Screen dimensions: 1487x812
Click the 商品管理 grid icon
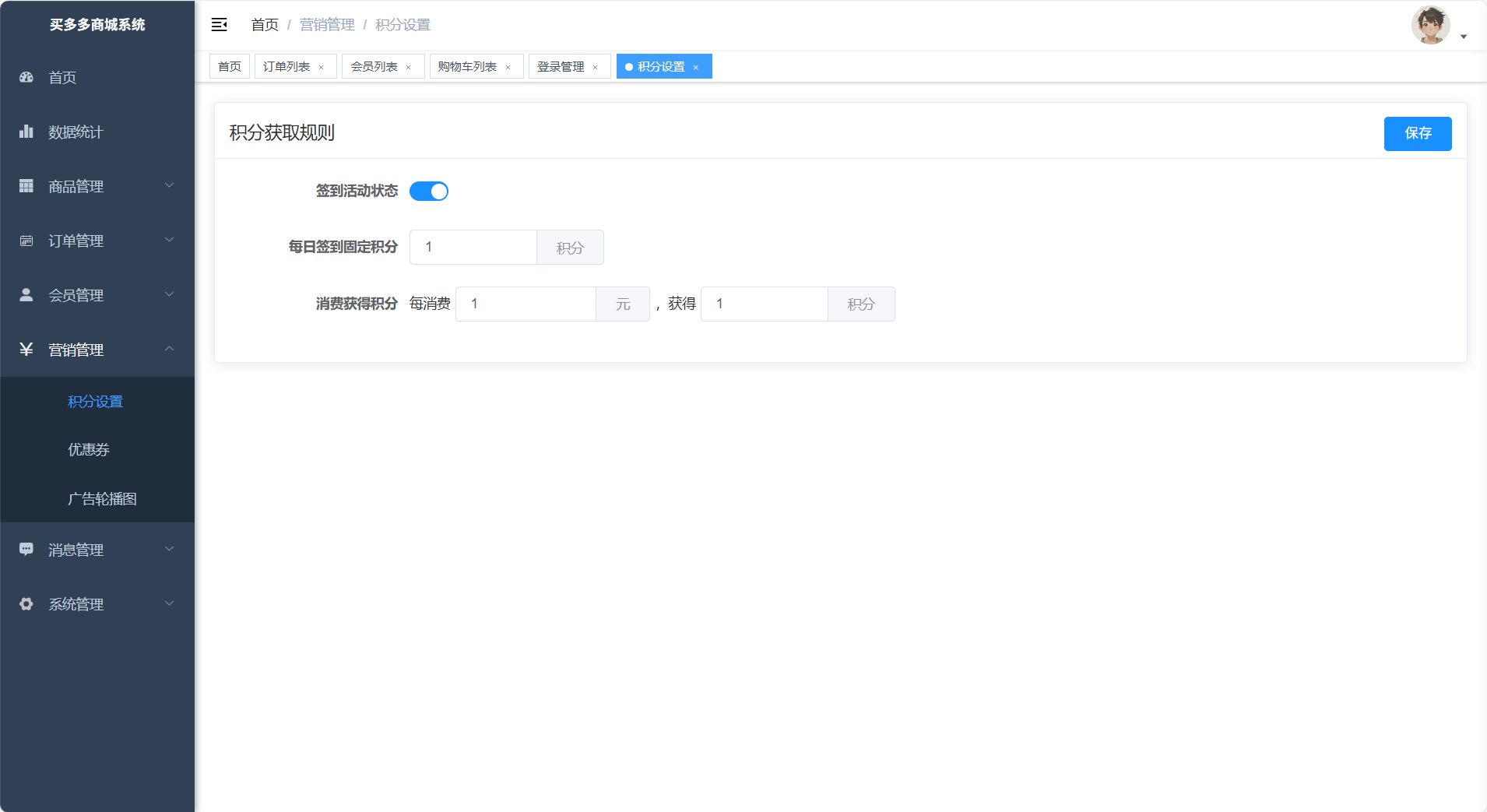coord(26,186)
